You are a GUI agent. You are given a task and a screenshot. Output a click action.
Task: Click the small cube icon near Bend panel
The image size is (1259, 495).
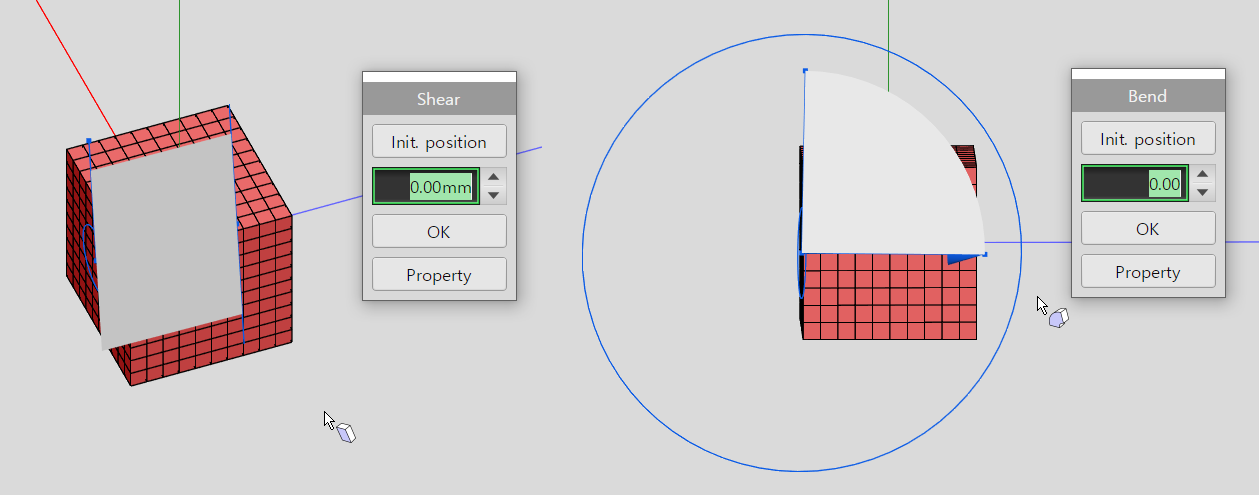(x=1059, y=319)
